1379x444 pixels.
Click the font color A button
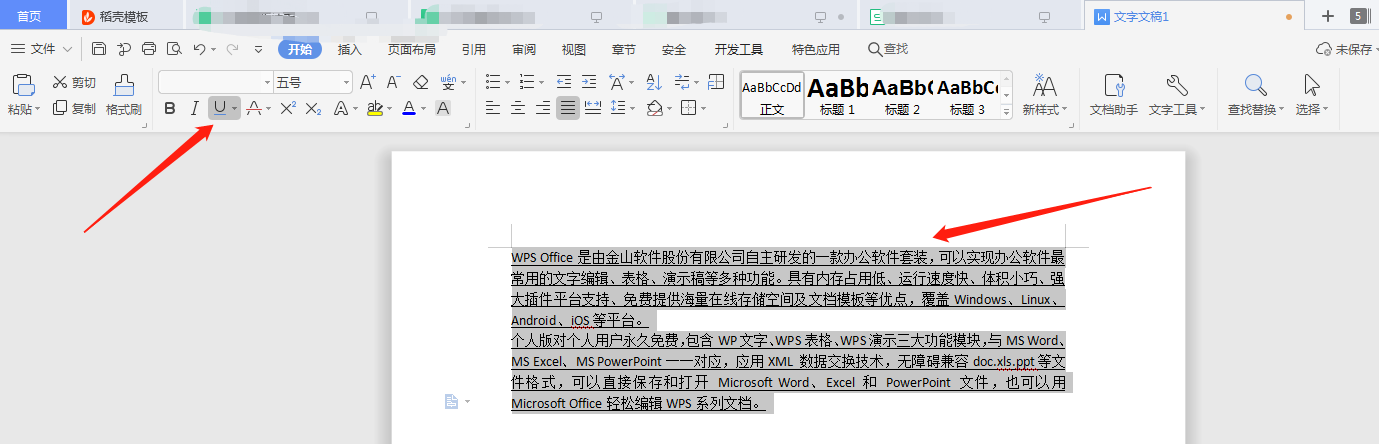(408, 108)
